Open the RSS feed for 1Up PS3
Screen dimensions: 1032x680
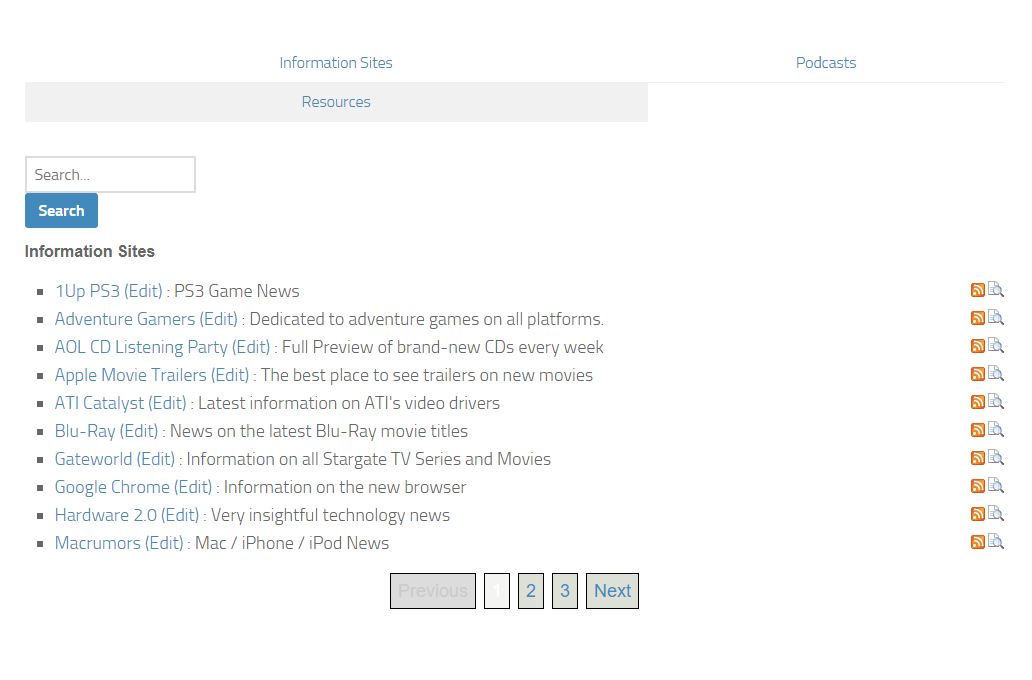click(977, 290)
